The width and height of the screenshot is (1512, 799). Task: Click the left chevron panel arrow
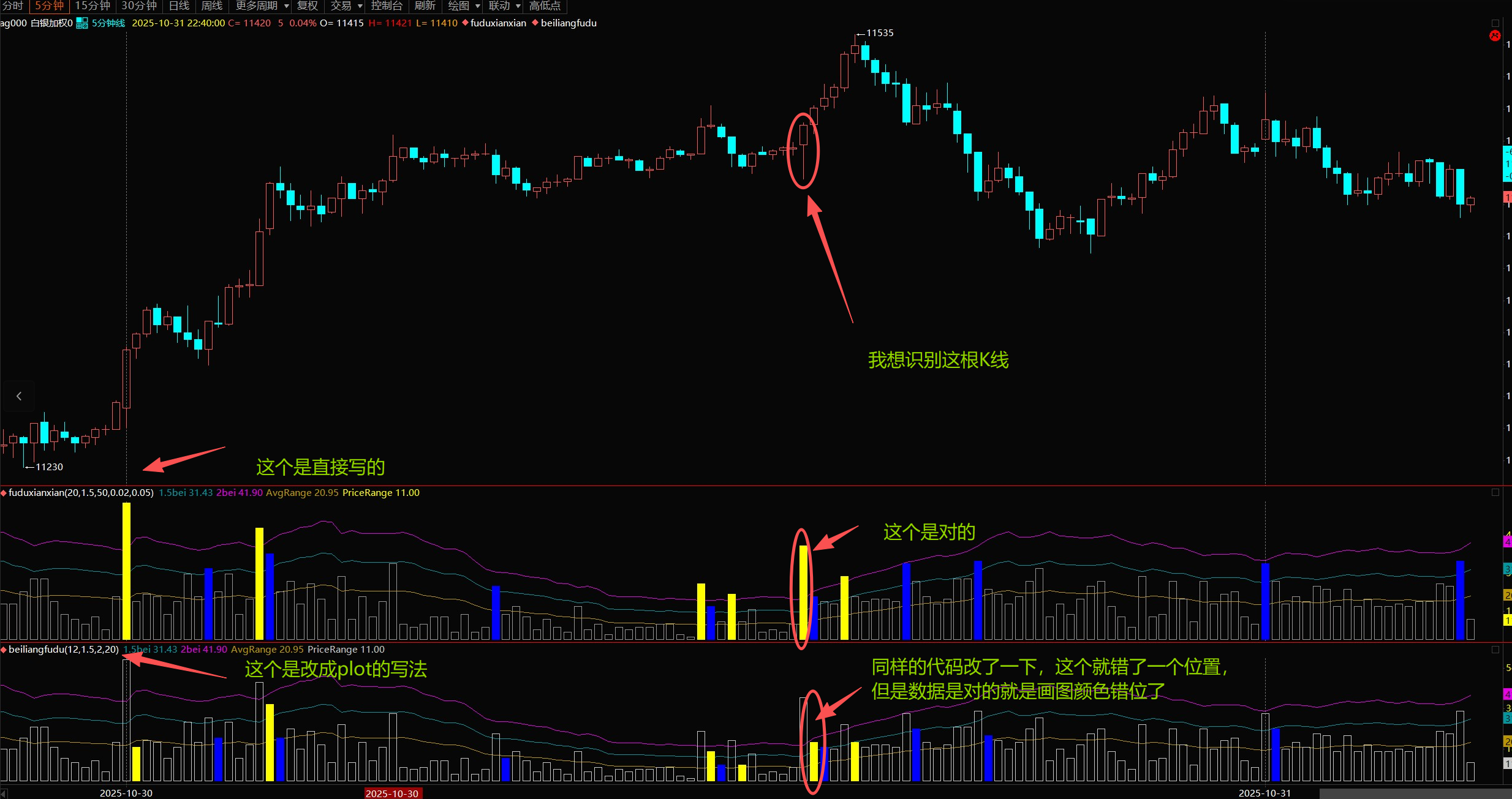[x=19, y=396]
